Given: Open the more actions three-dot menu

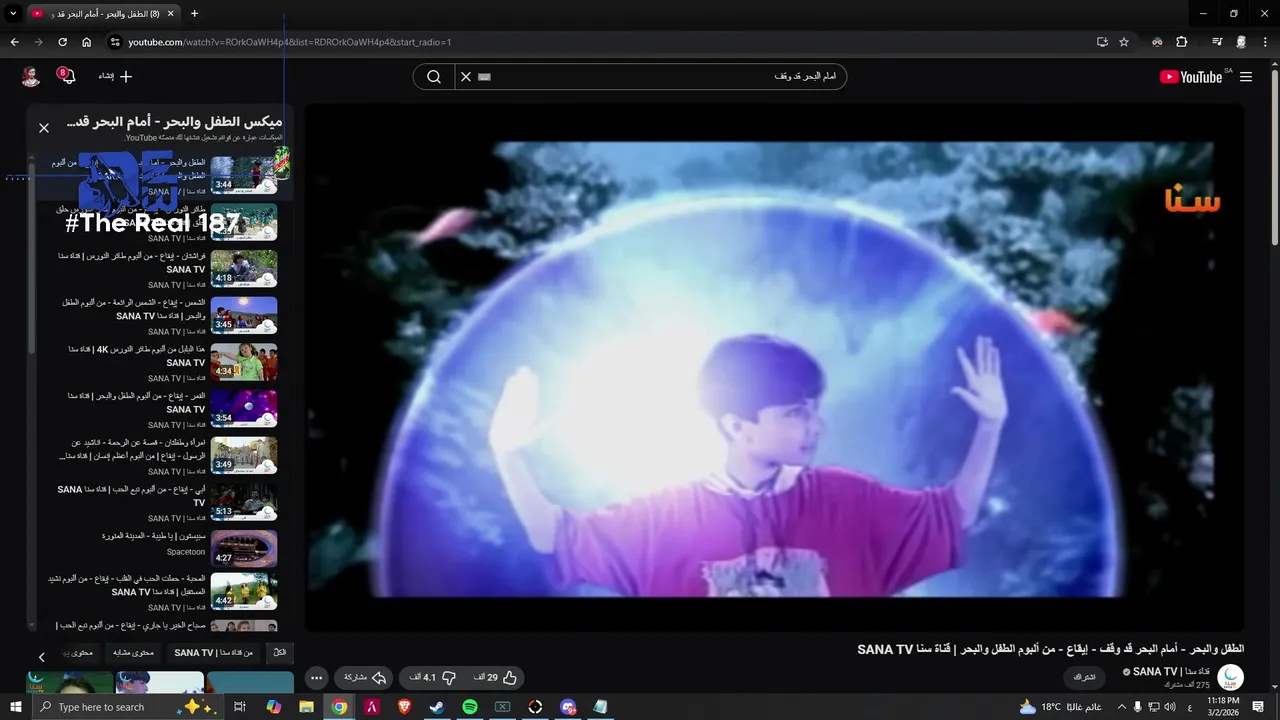Looking at the screenshot, I should pyautogui.click(x=317, y=678).
